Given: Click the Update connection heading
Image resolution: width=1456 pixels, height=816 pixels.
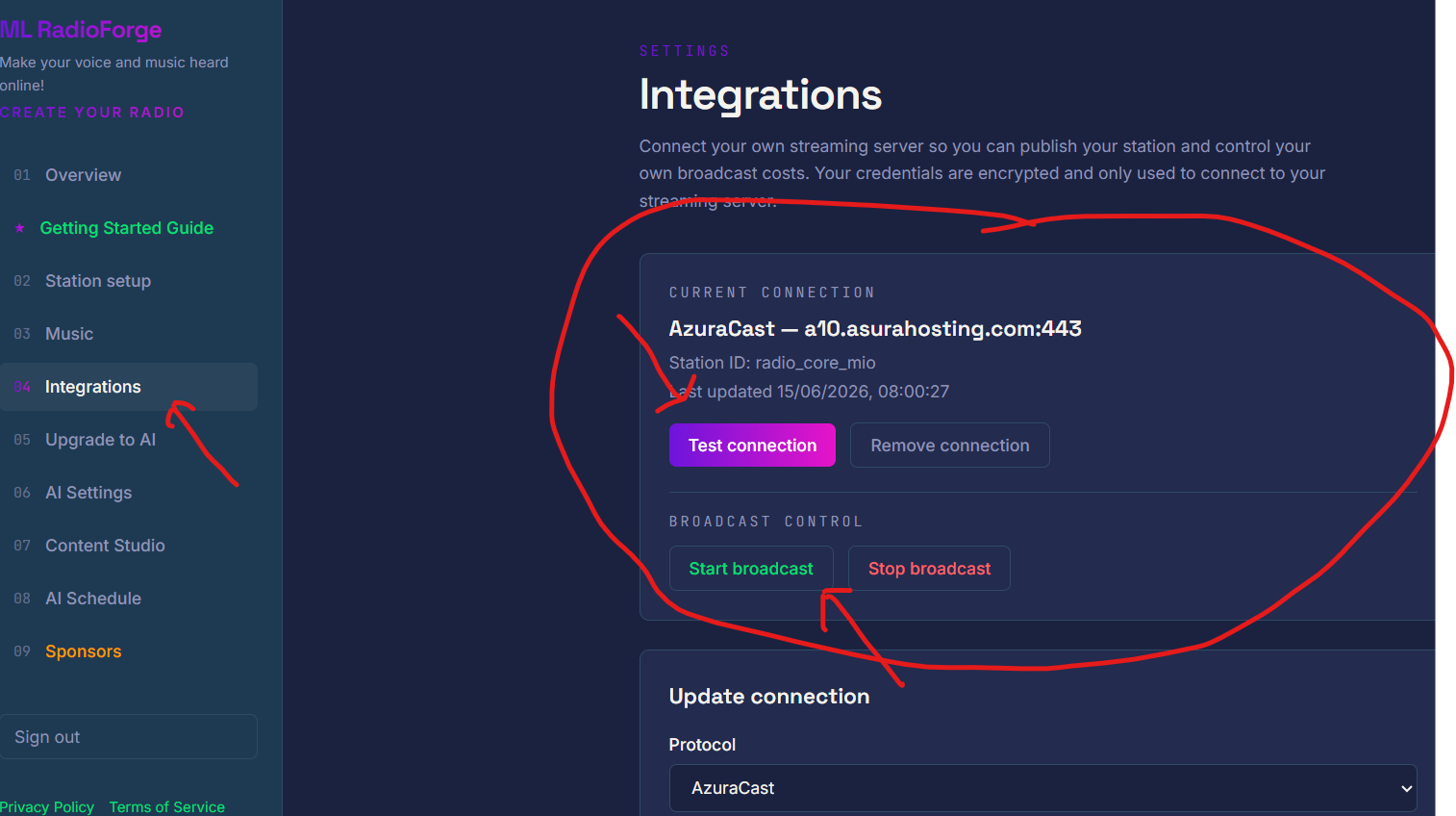Looking at the screenshot, I should point(769,697).
